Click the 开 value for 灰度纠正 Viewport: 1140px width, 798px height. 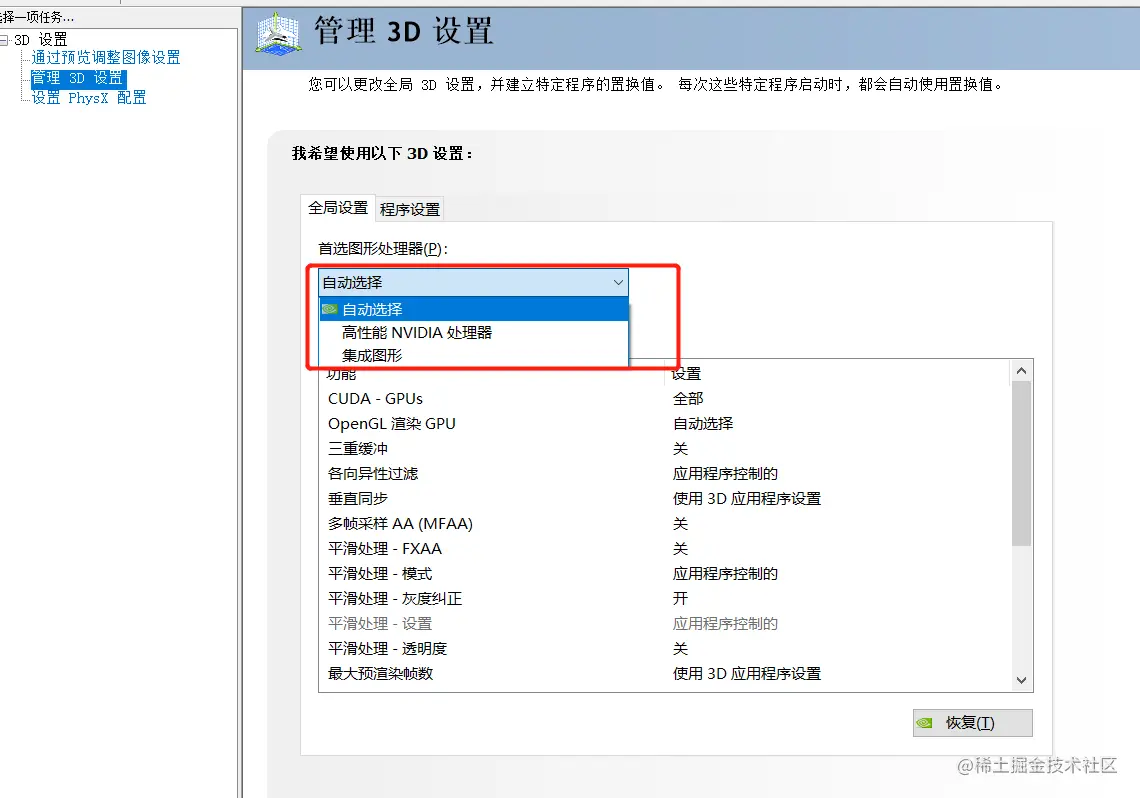(680, 598)
